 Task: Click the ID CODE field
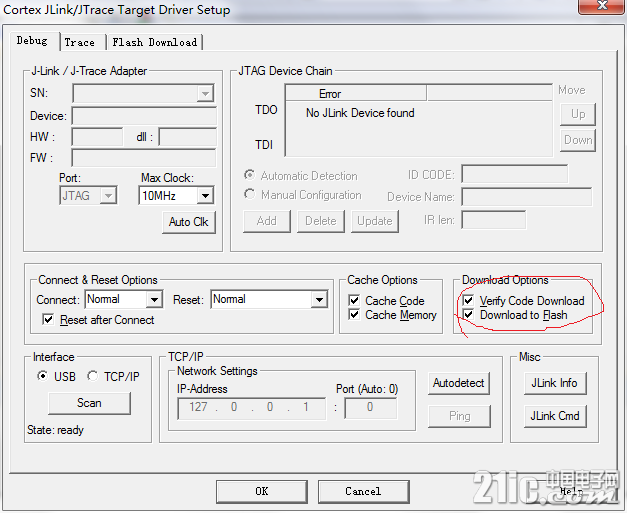tap(515, 174)
